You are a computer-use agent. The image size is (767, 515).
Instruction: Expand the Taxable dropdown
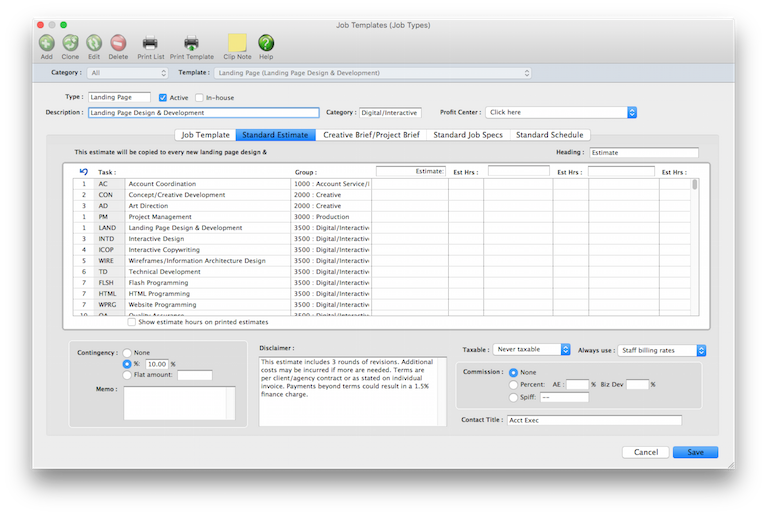(x=532, y=350)
